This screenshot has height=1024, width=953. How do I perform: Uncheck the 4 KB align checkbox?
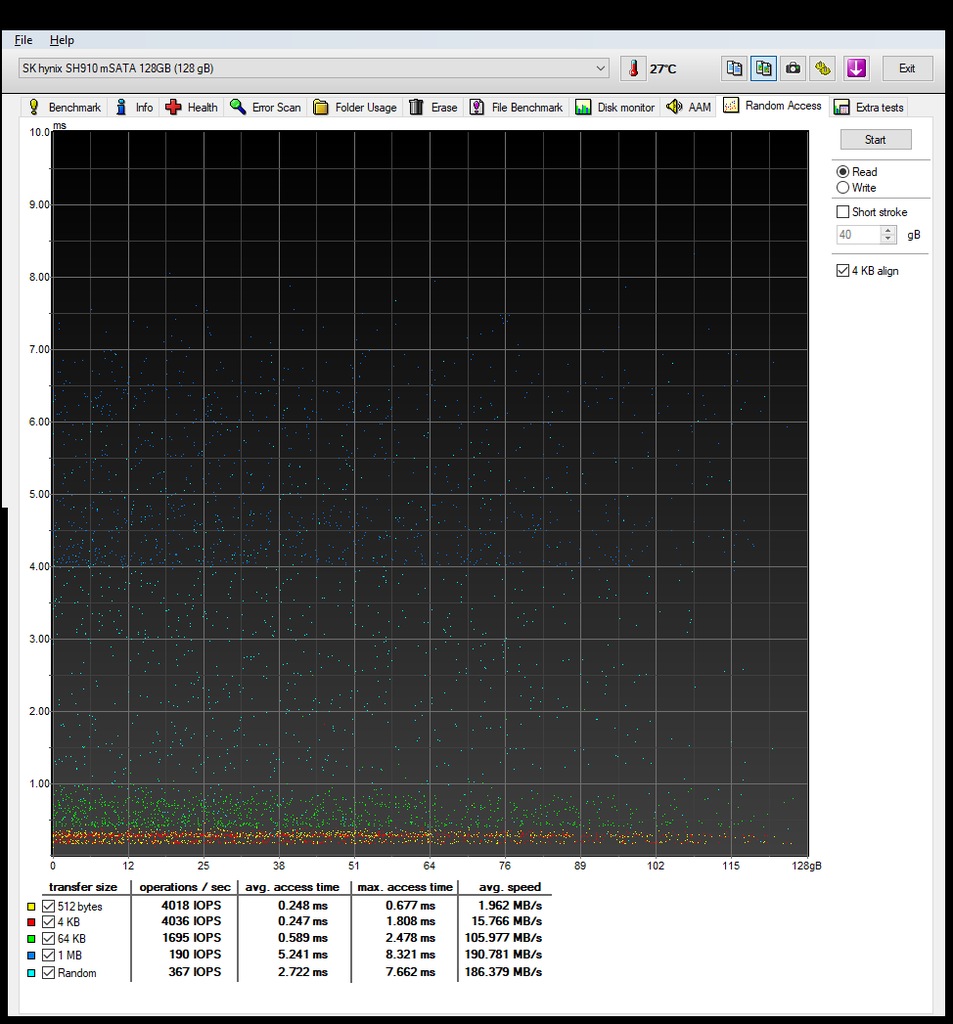coord(843,270)
